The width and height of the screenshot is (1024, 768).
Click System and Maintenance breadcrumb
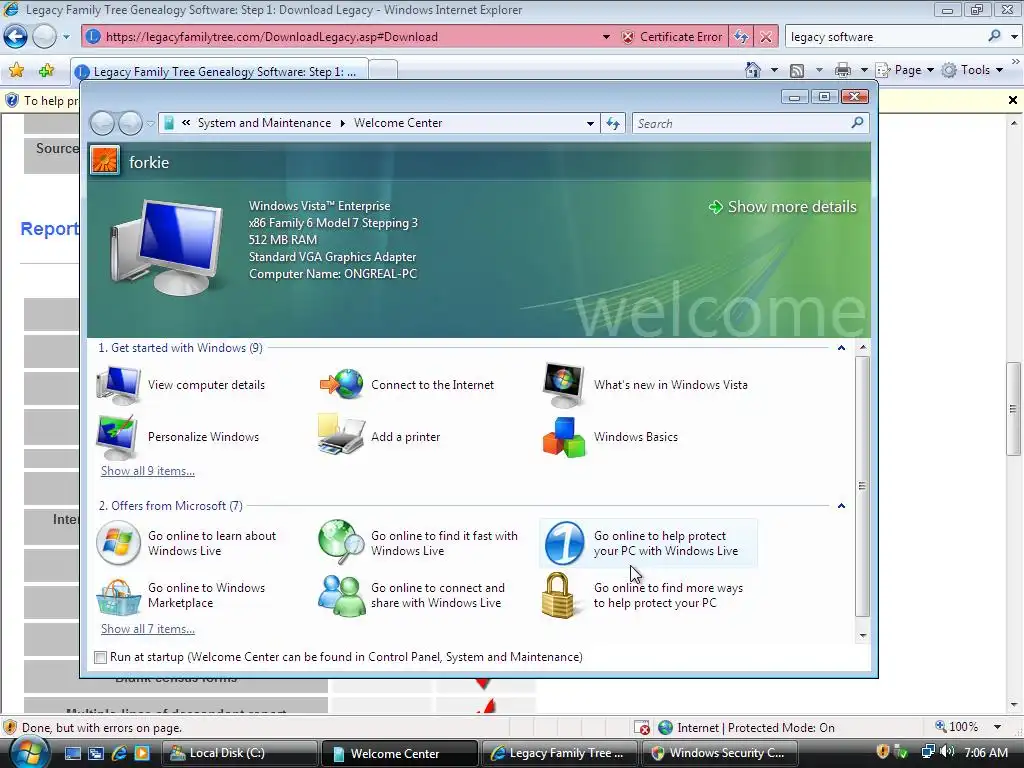click(264, 123)
